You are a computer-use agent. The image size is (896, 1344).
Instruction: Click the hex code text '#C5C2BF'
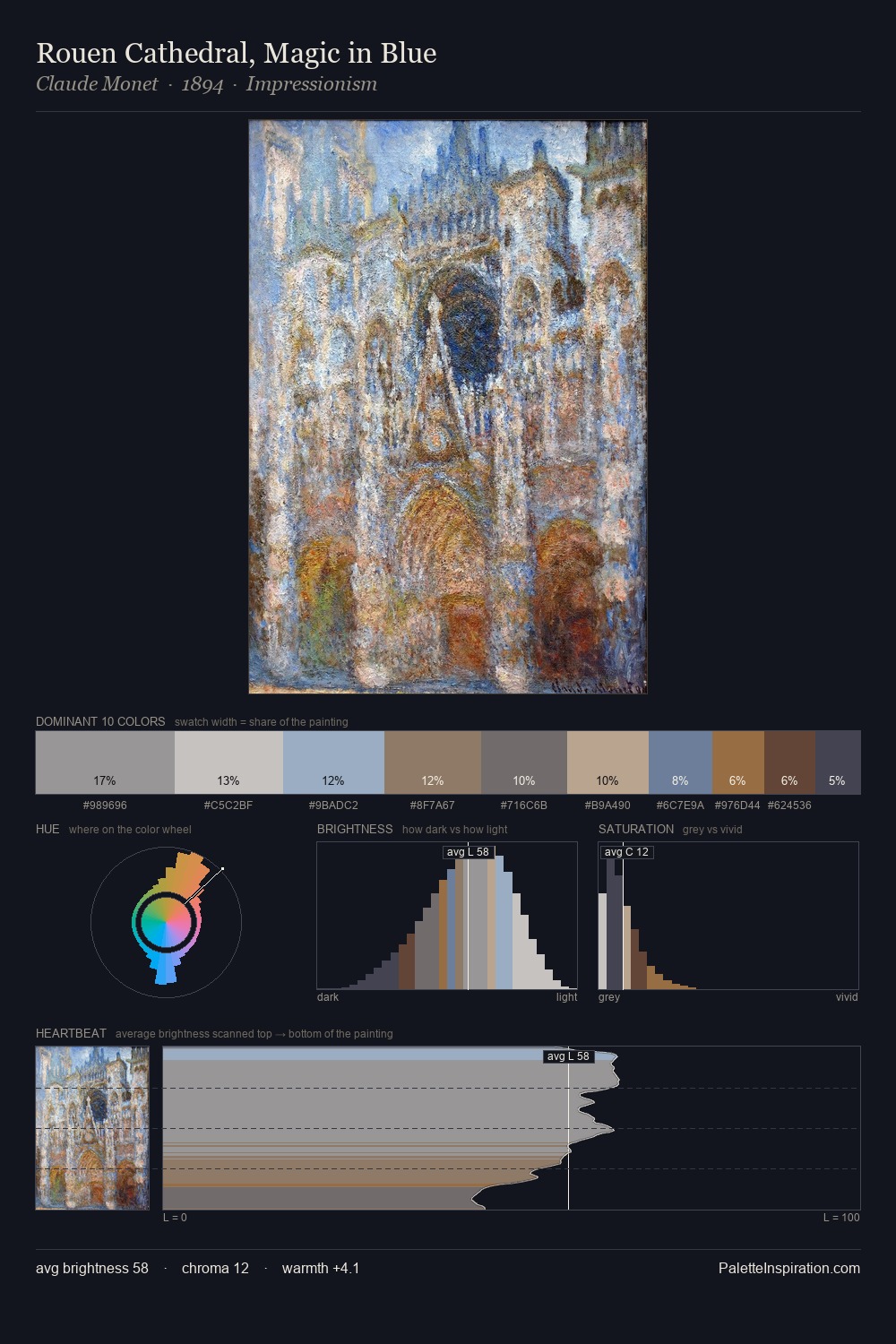tap(228, 805)
